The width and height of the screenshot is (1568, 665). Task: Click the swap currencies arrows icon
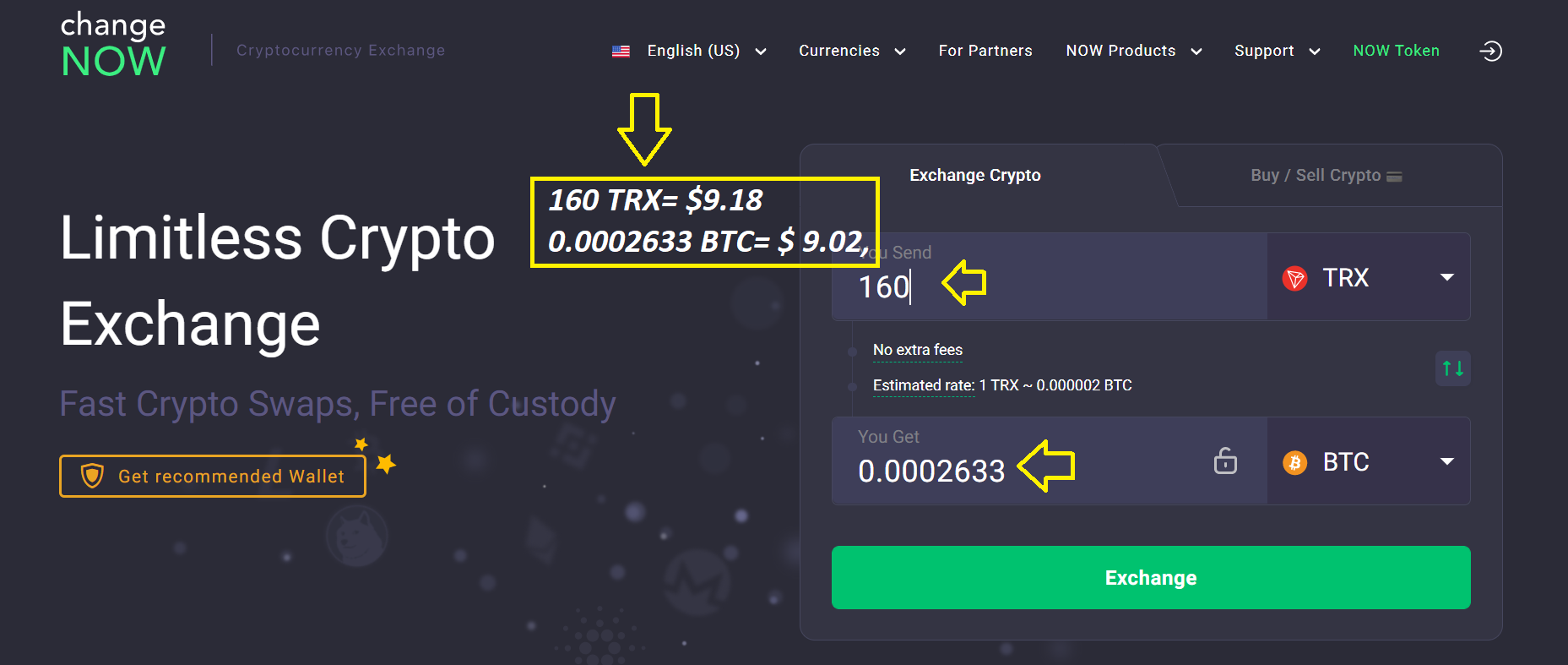click(1452, 368)
